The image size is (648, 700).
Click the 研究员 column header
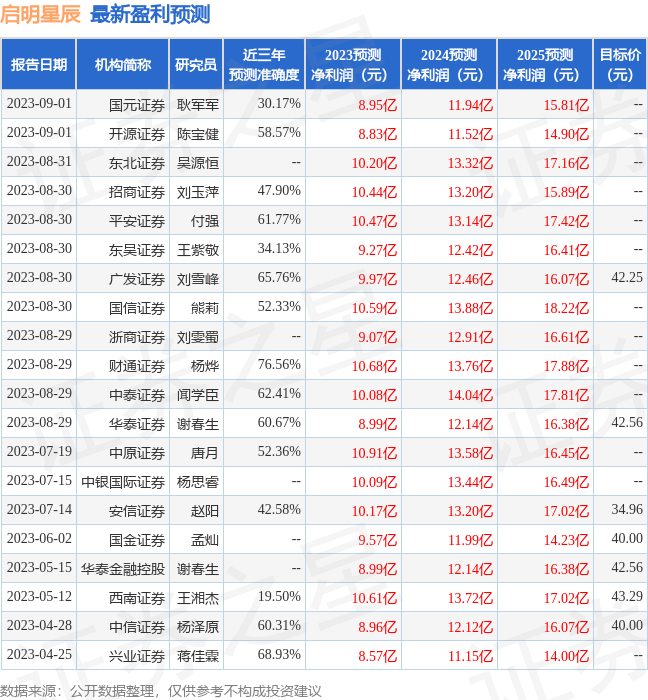coord(196,64)
